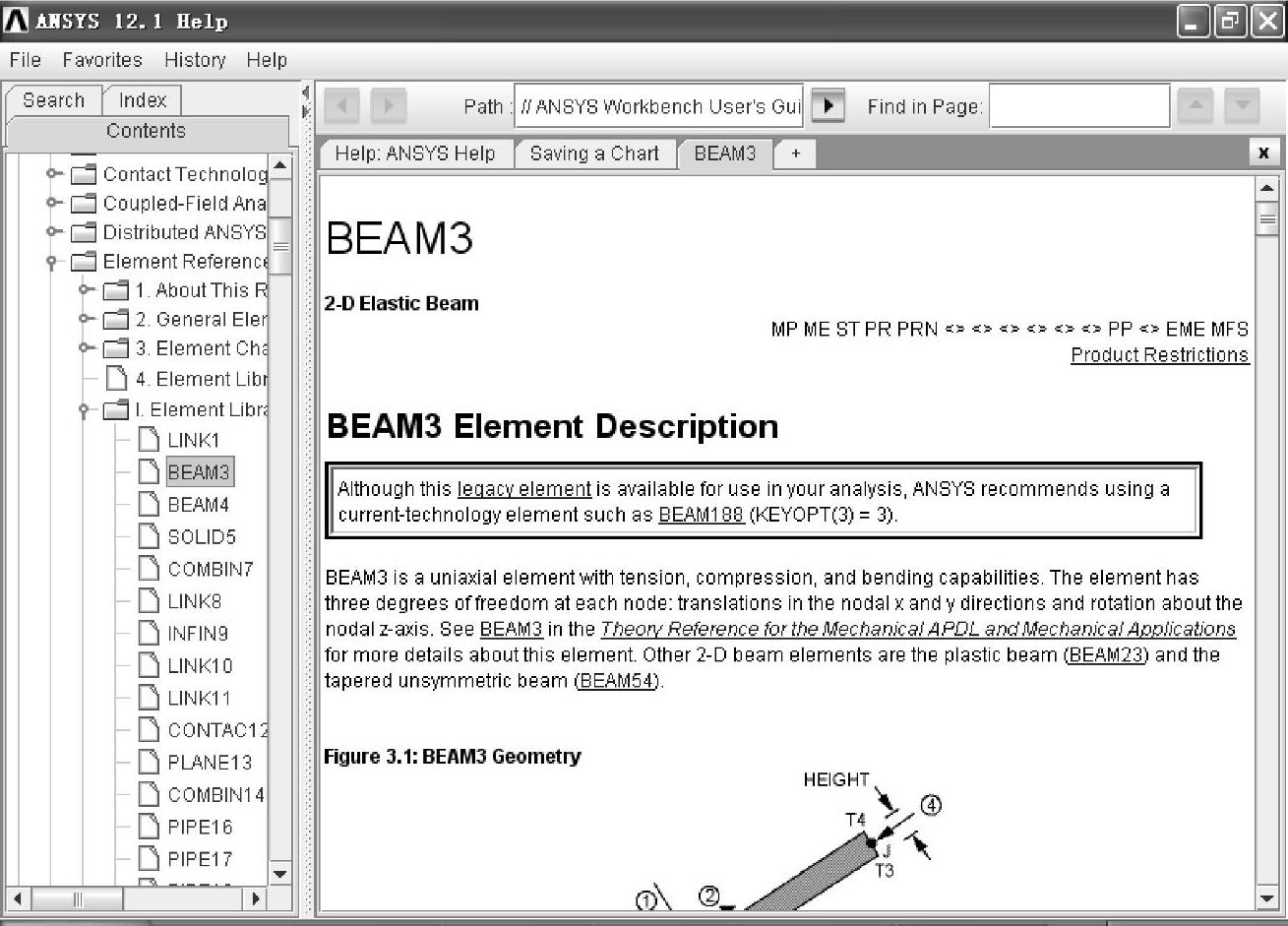Expand the '3. Element Cha...' node

(x=86, y=348)
